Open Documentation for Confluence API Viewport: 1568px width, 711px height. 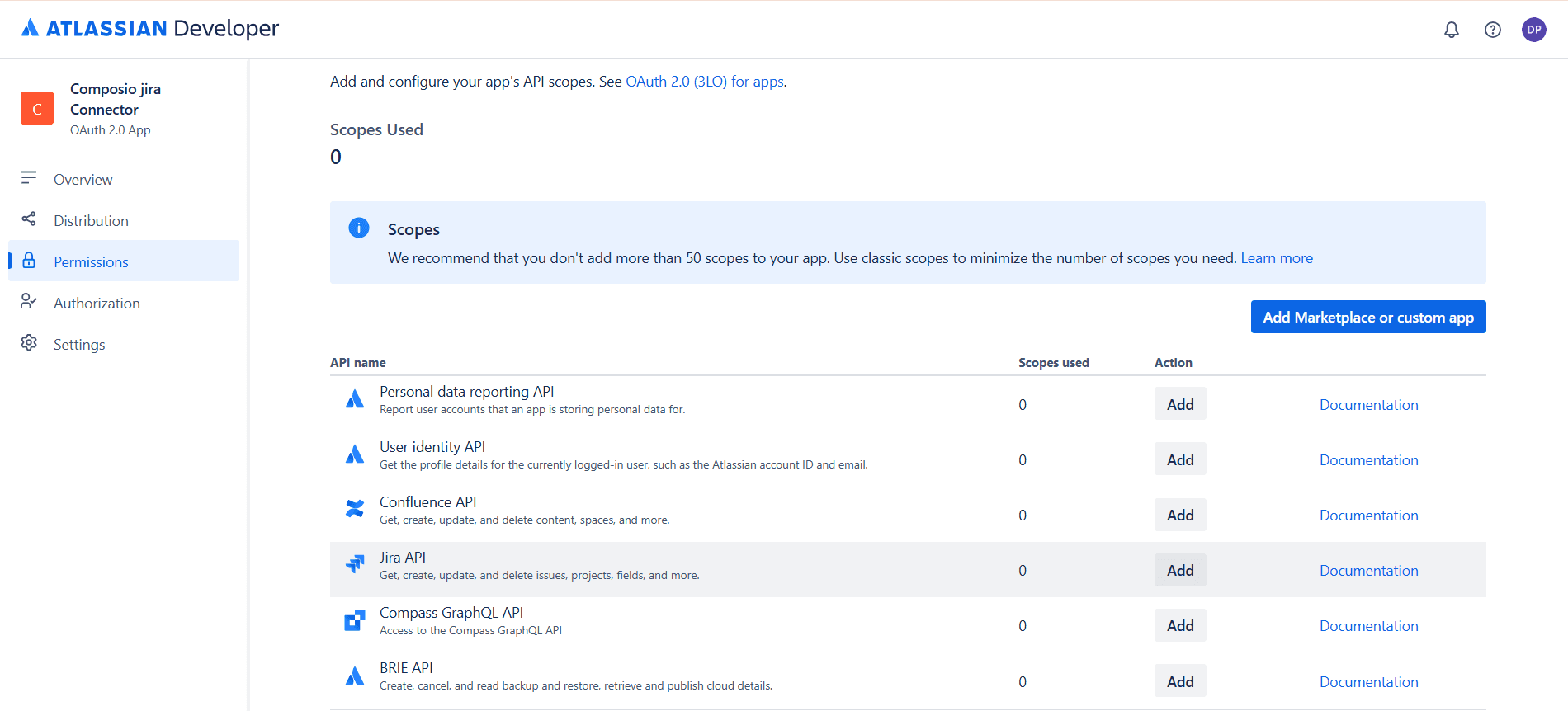(x=1368, y=516)
